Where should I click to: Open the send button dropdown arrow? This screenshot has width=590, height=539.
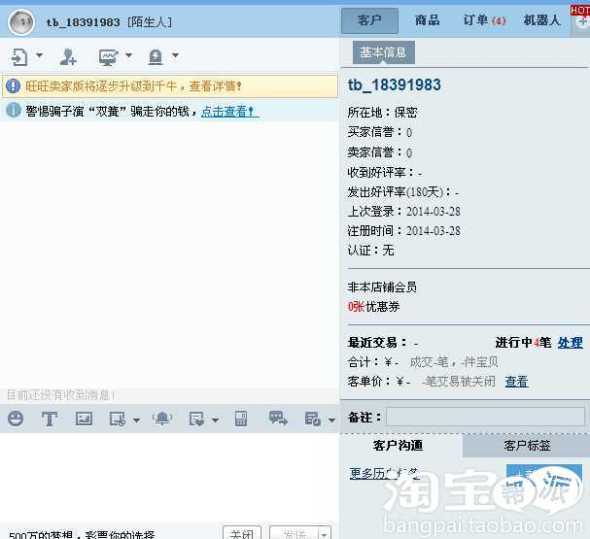coord(324,533)
